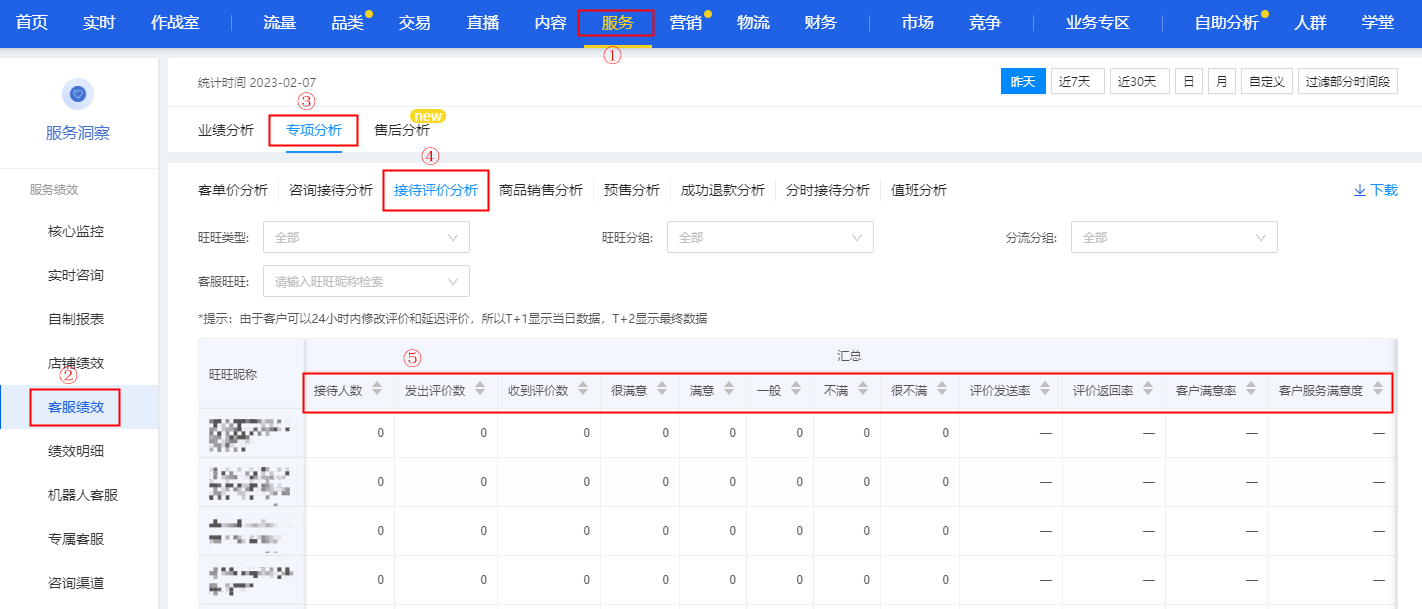Select 月 time granularity
Screen dimensions: 1422x609
pos(1222,81)
